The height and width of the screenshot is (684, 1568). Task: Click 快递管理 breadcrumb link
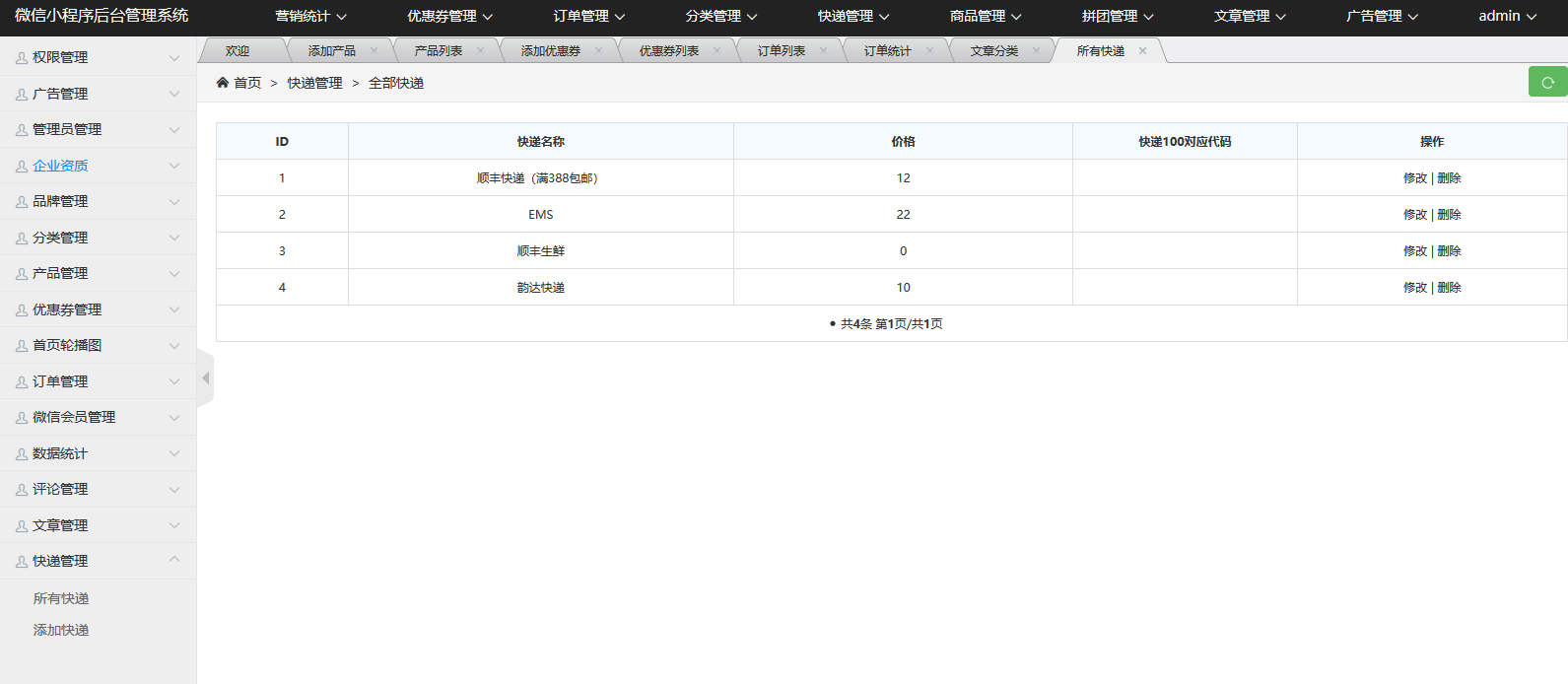[x=314, y=84]
